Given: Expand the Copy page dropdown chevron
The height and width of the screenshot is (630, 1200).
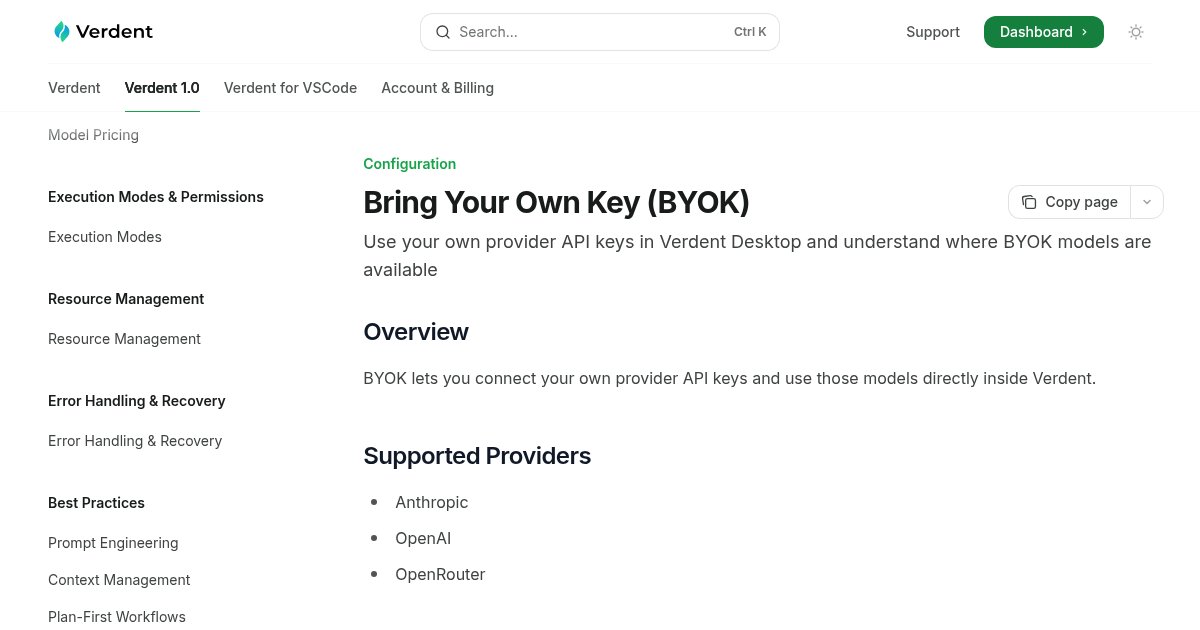Looking at the screenshot, I should [x=1147, y=202].
